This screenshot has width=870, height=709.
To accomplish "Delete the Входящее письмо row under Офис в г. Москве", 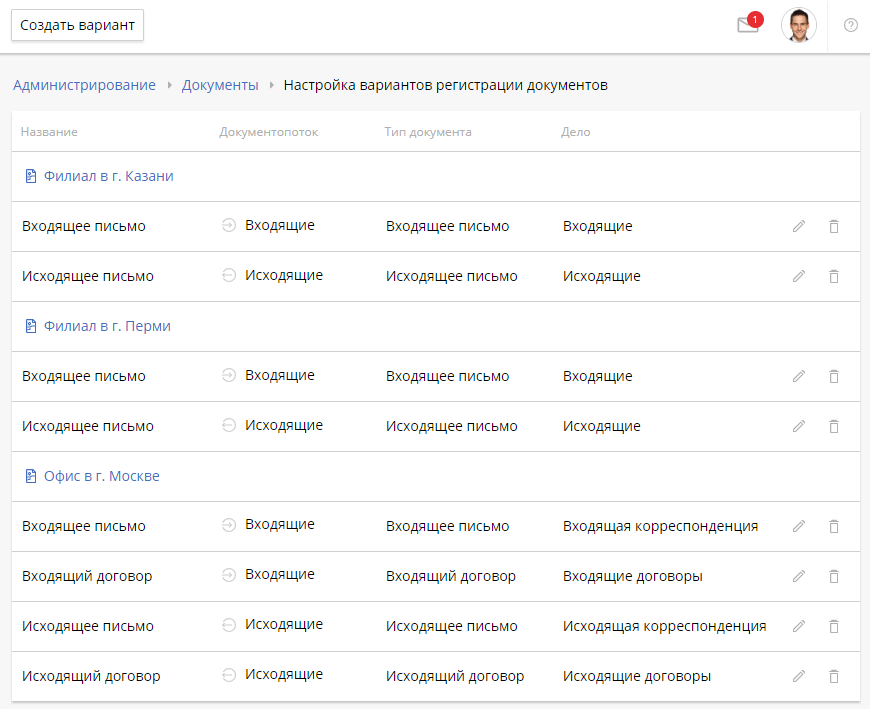I will [x=833, y=526].
